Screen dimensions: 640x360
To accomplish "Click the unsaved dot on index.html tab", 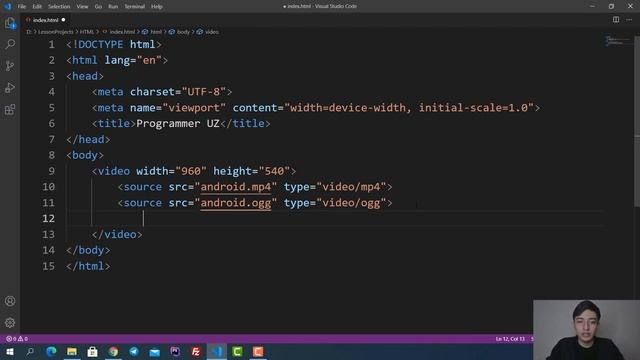I will (63, 20).
